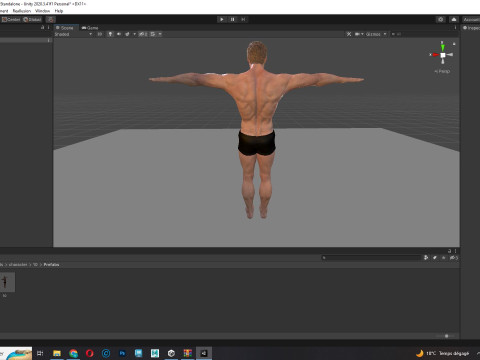Open the component tools icon near Gizmos
This screenshot has height=360, width=480.
[349, 34]
